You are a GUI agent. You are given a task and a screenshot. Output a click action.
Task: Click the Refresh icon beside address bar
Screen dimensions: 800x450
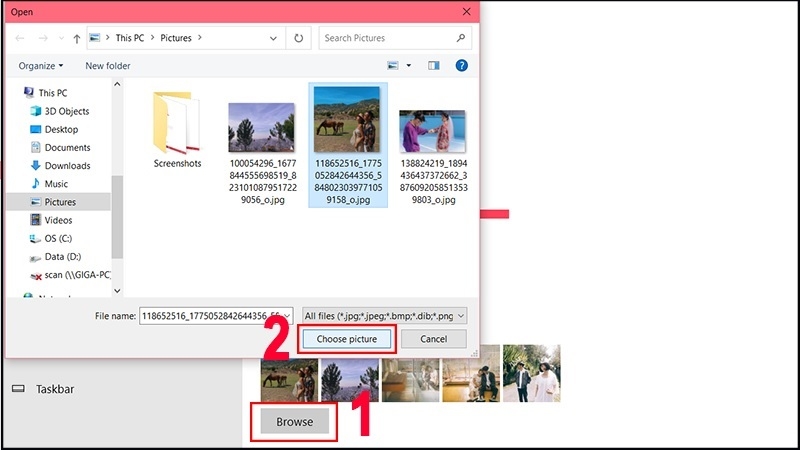pos(298,38)
